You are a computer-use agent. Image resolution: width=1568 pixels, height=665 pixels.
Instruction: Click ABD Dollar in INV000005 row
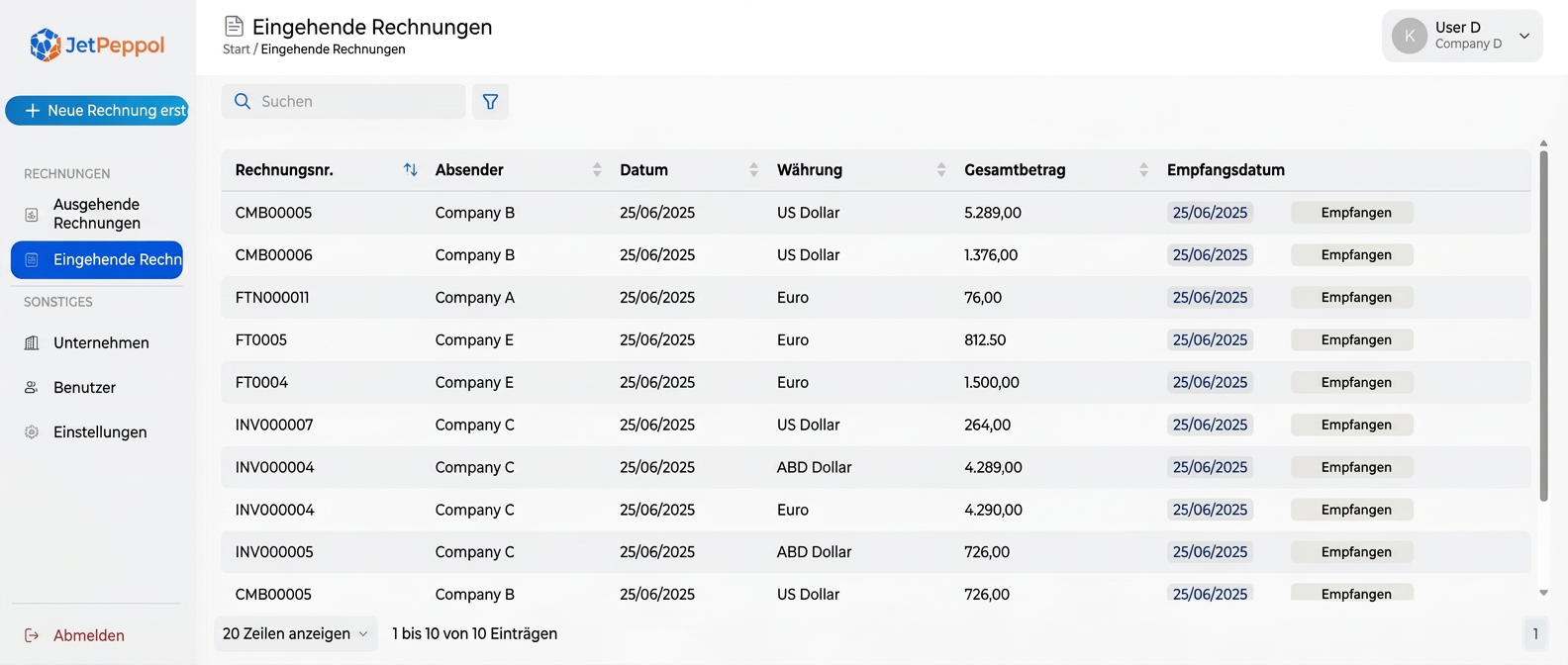click(814, 552)
